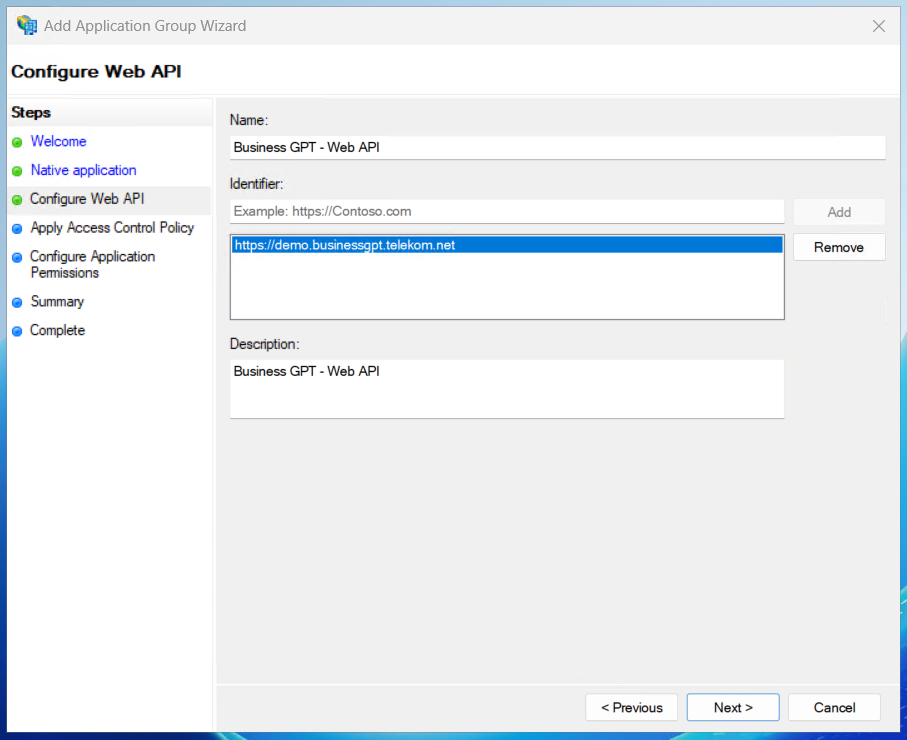This screenshot has height=740, width=907.
Task: Select the Complete step
Action: pyautogui.click(x=57, y=330)
